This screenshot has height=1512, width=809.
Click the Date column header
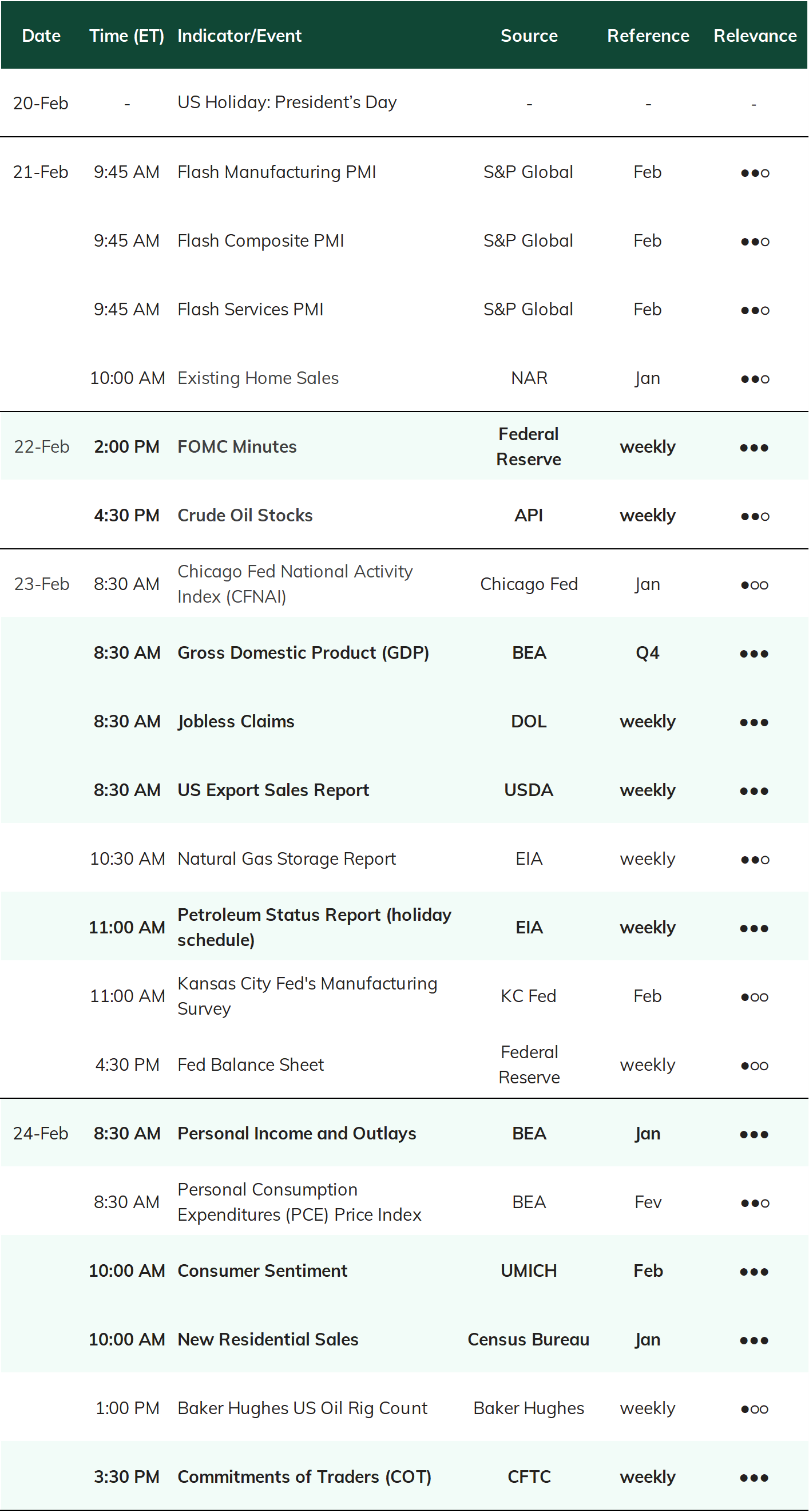(x=41, y=36)
